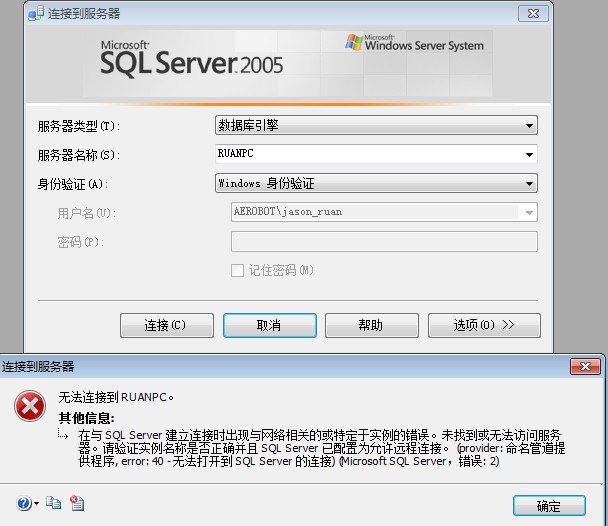
Task: Click the error dialog title 连接到服务器
Action: pos(38,366)
